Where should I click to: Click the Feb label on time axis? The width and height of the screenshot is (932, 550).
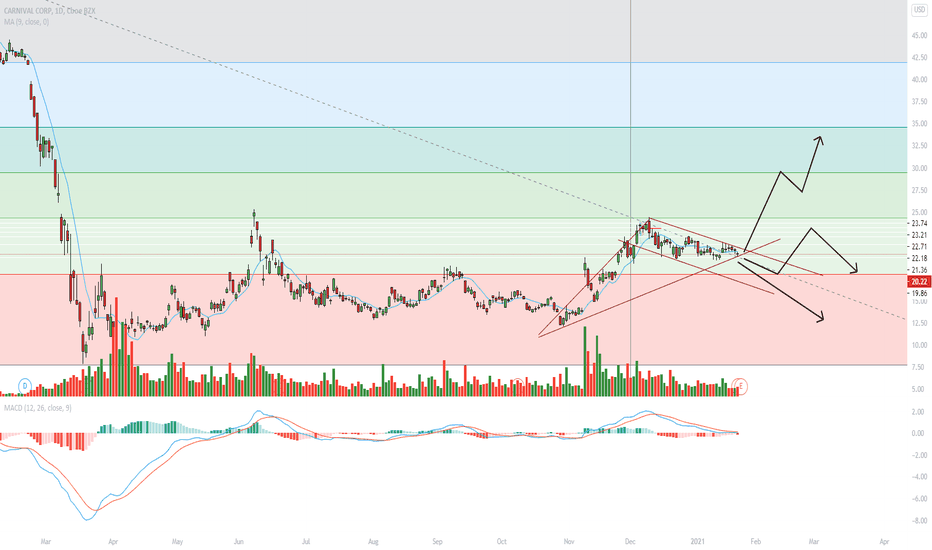tap(755, 542)
